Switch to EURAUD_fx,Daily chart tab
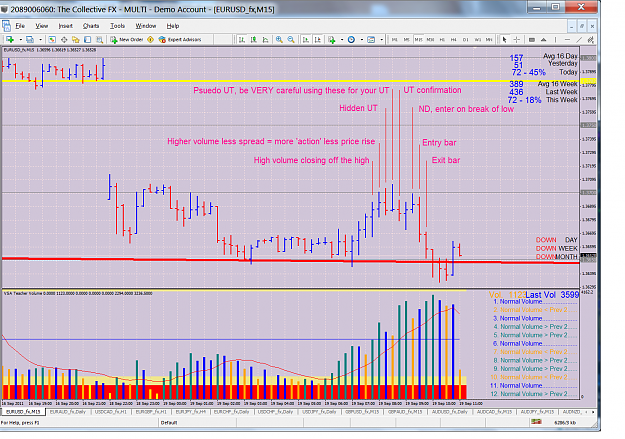Screen dimensions: 625x439 pyautogui.click(x=68, y=411)
